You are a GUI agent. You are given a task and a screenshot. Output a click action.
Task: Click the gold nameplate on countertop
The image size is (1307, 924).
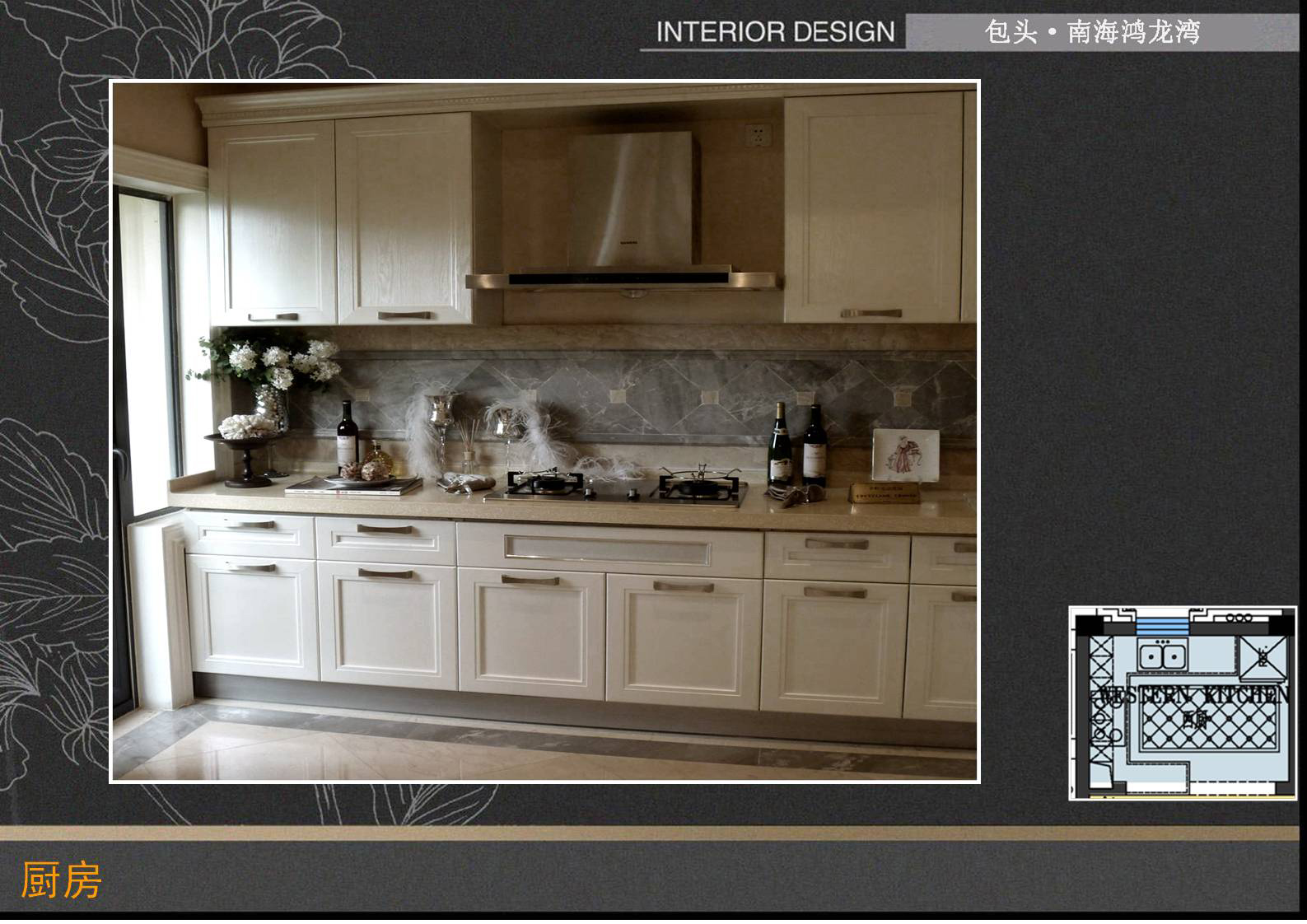tap(885, 492)
